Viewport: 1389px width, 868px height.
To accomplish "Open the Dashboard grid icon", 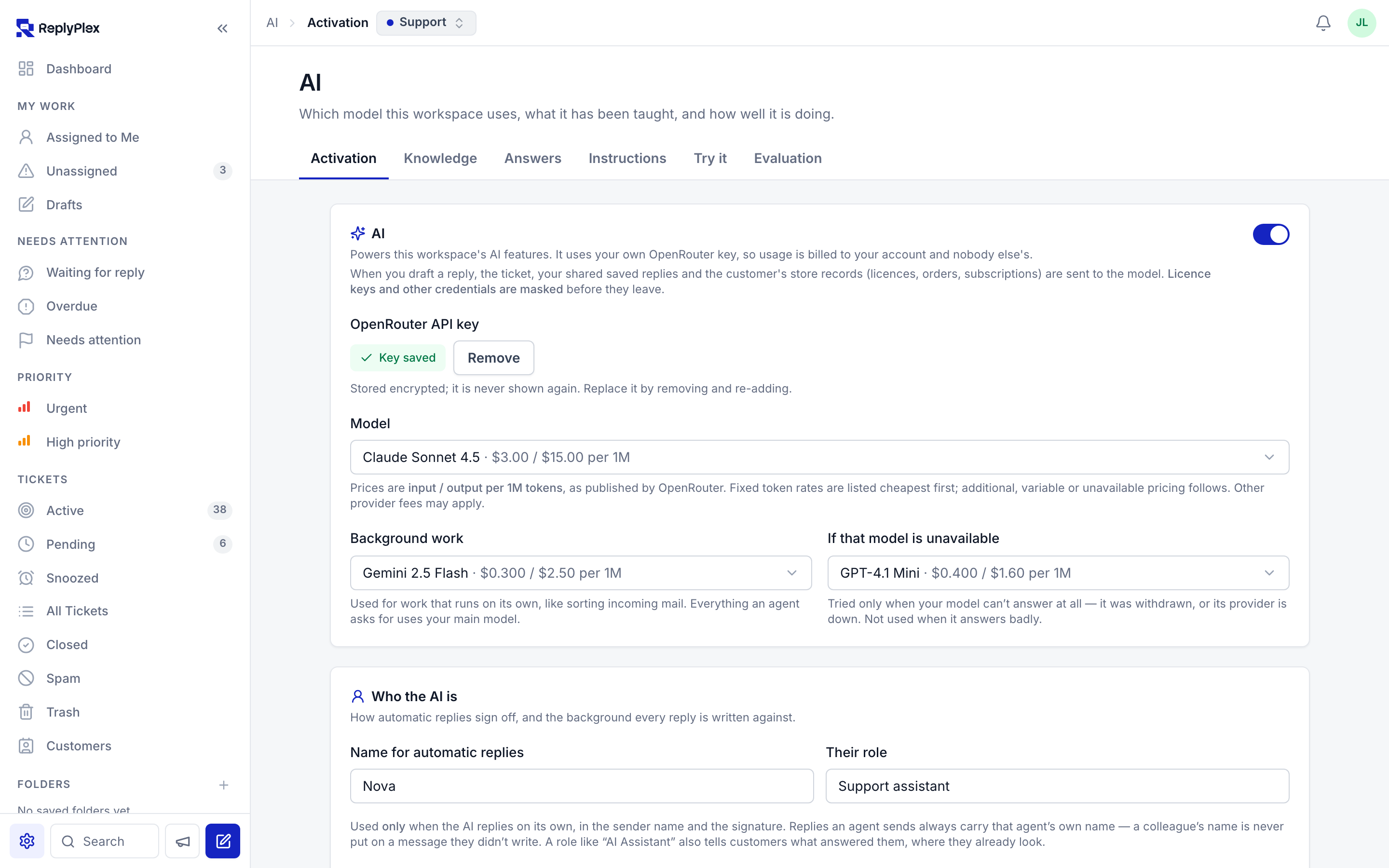I will 26,69.
